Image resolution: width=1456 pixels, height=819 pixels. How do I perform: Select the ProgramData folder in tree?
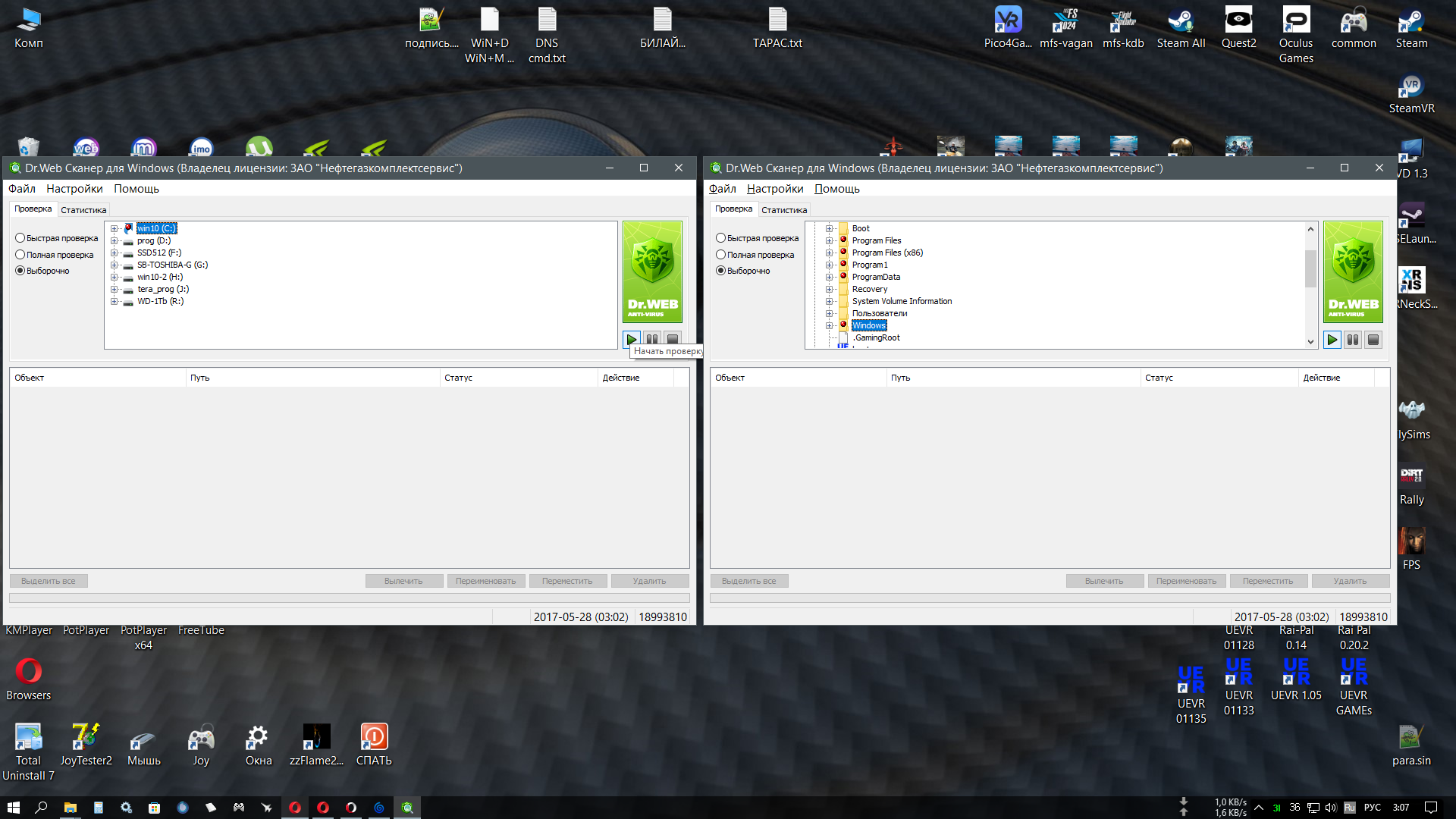pos(876,277)
